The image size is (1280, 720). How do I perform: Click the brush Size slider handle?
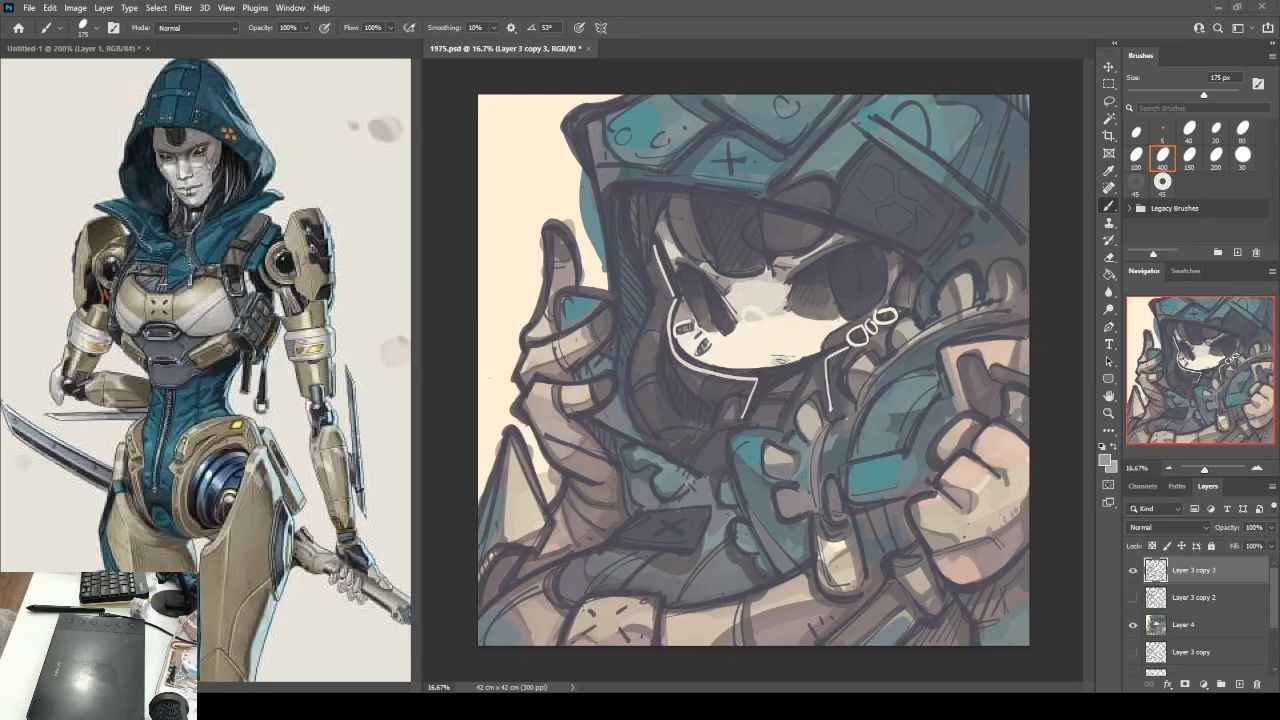click(1204, 95)
